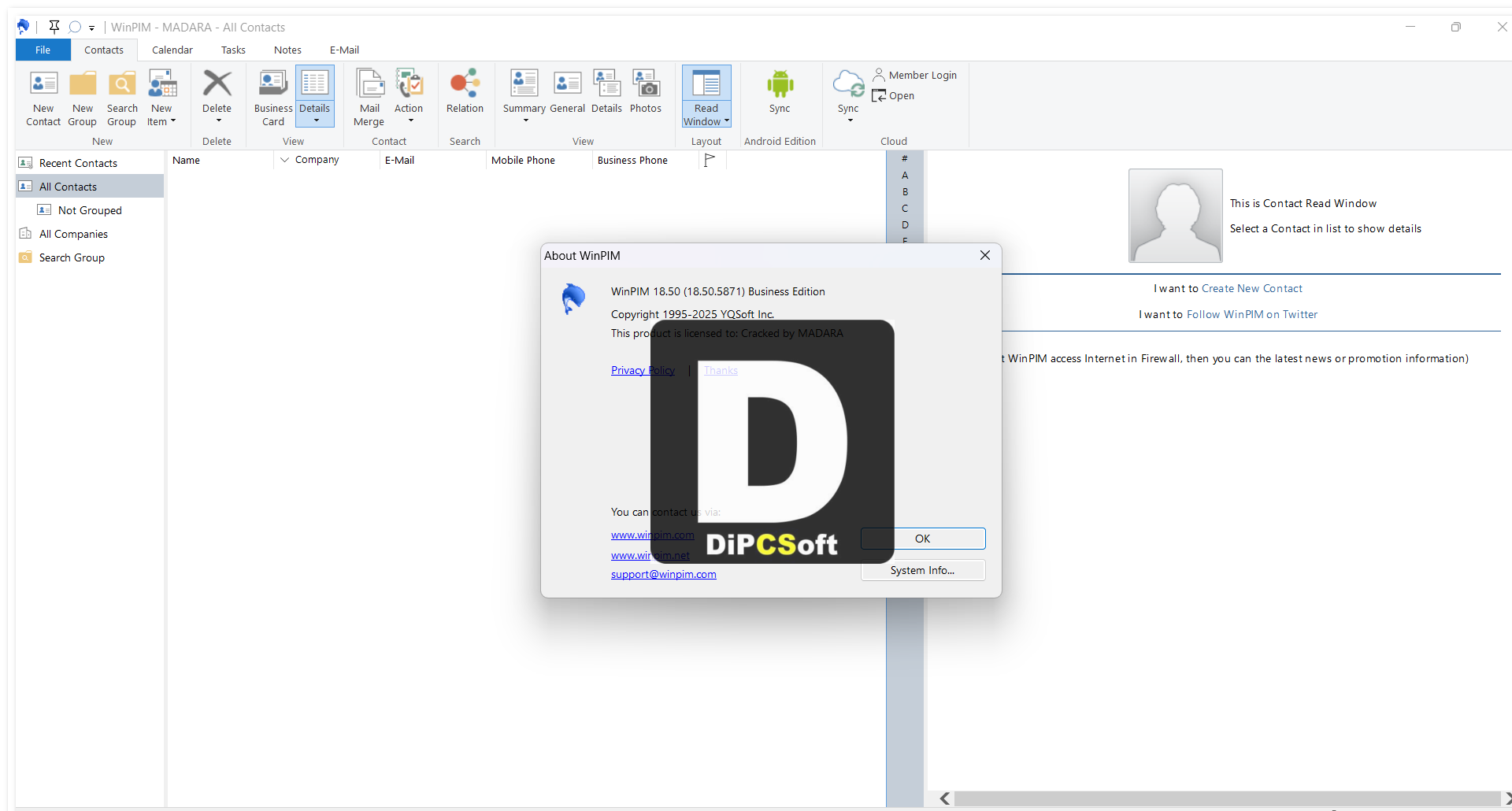Image resolution: width=1512 pixels, height=811 pixels.
Task: Switch to the Calendar tab
Action: tap(172, 50)
